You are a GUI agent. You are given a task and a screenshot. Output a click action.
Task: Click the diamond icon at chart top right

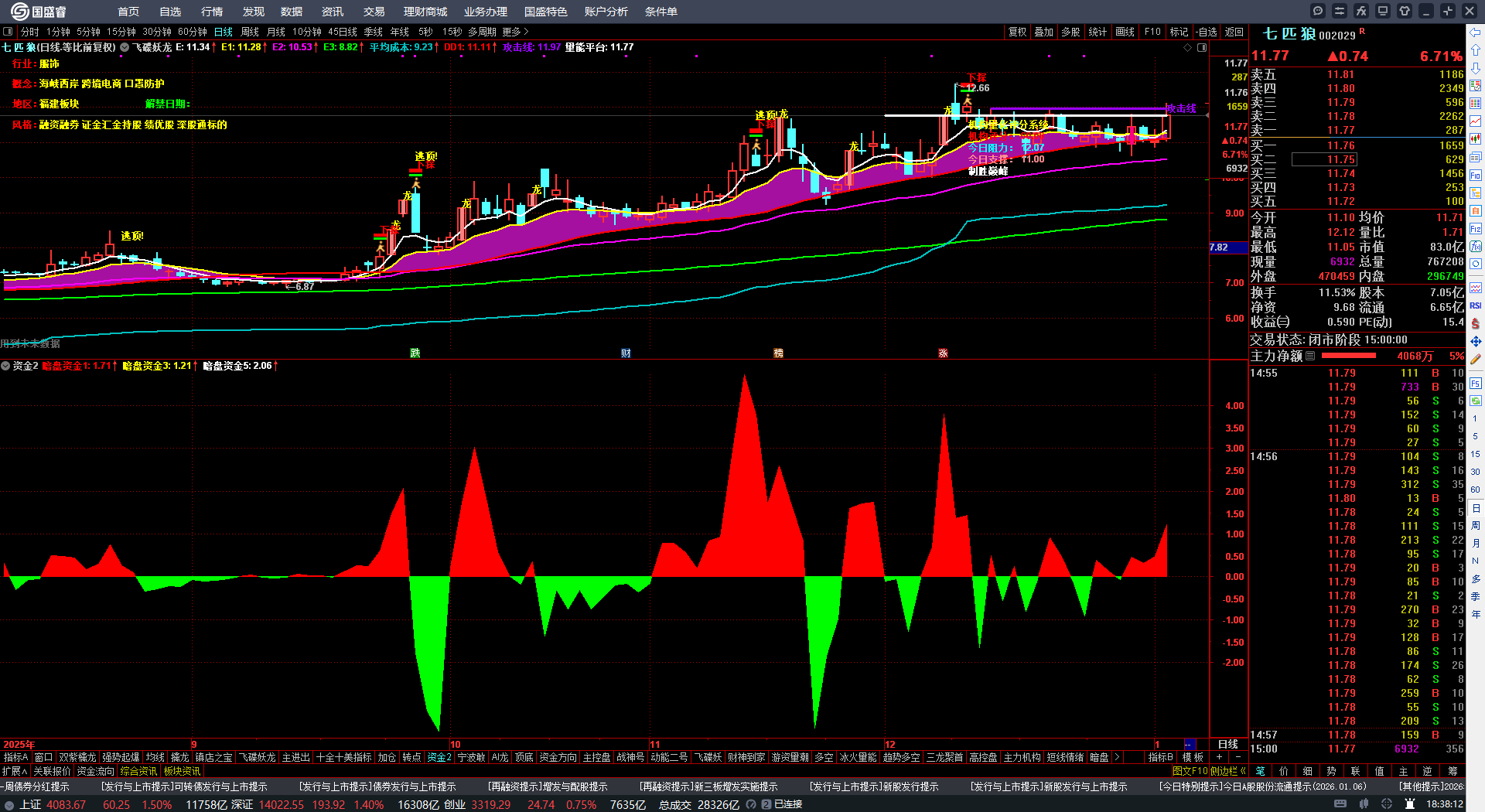[x=1188, y=47]
